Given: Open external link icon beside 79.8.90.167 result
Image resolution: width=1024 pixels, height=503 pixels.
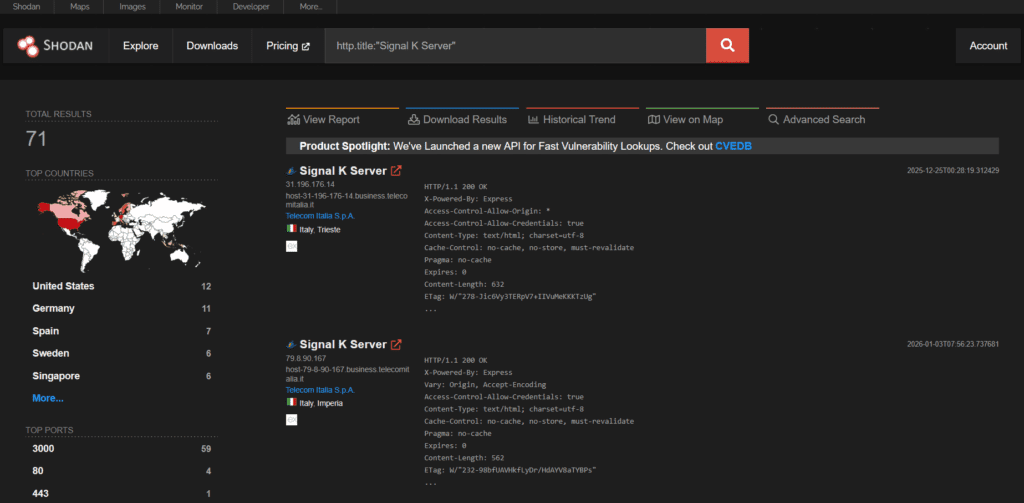Looking at the screenshot, I should [396, 344].
